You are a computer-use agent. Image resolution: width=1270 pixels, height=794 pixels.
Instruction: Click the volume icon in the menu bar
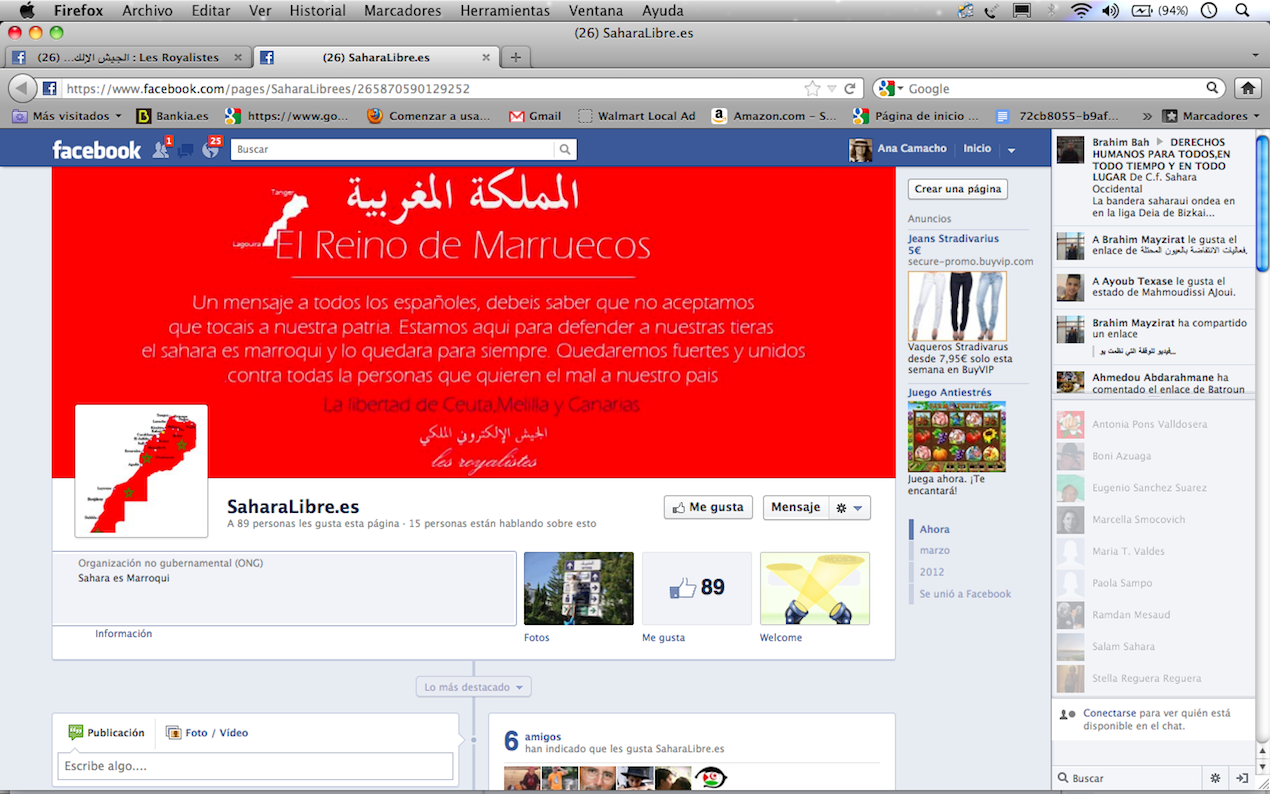[1110, 11]
